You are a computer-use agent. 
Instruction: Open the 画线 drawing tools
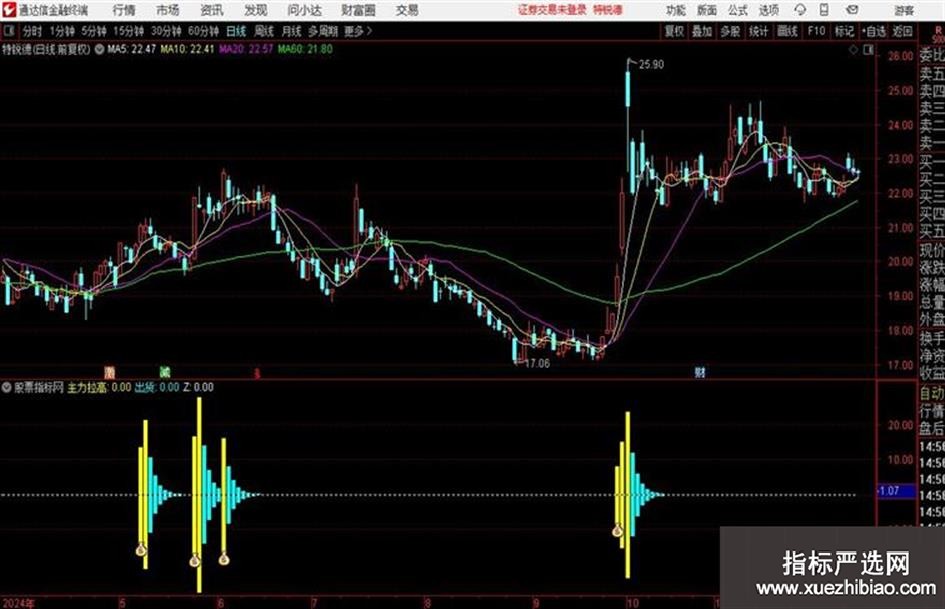pyautogui.click(x=787, y=31)
